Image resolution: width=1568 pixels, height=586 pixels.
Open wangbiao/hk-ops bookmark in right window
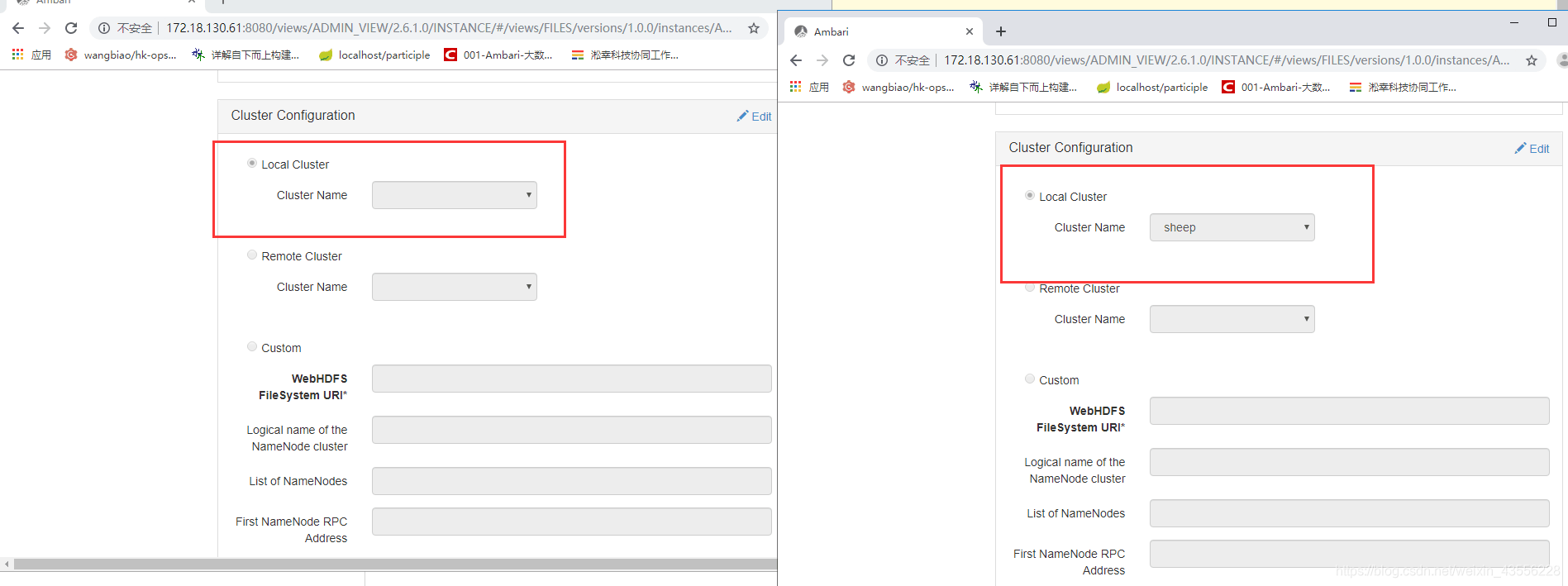pyautogui.click(x=898, y=87)
